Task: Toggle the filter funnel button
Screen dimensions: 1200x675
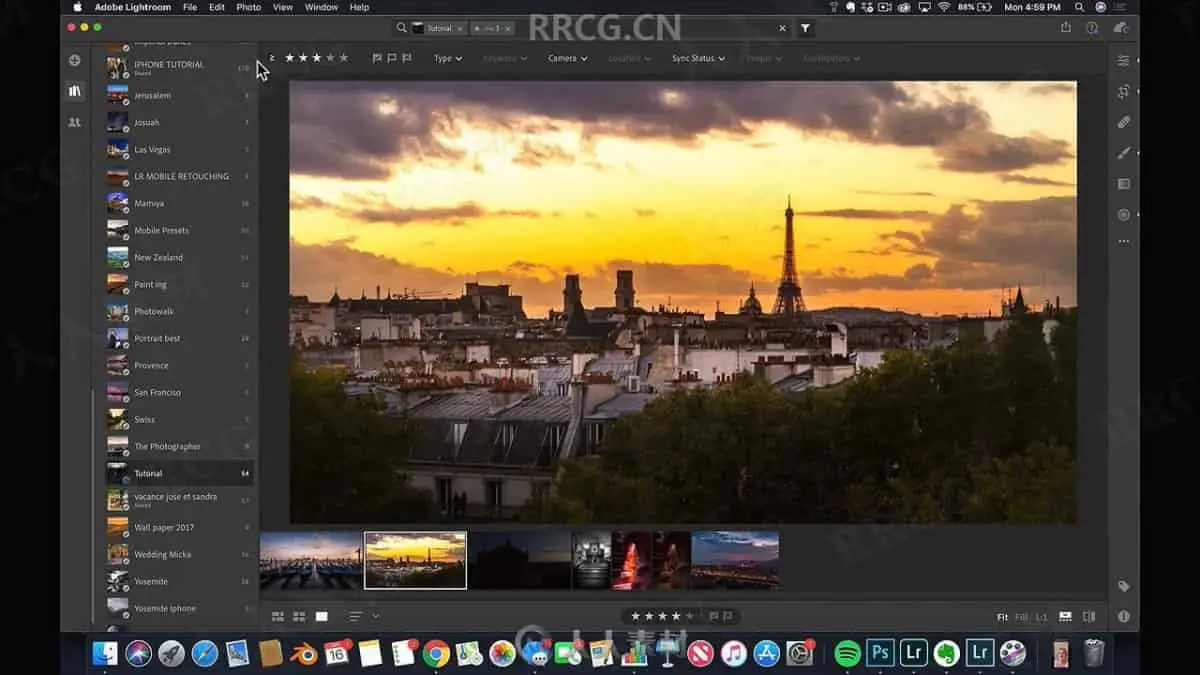Action: [805, 29]
